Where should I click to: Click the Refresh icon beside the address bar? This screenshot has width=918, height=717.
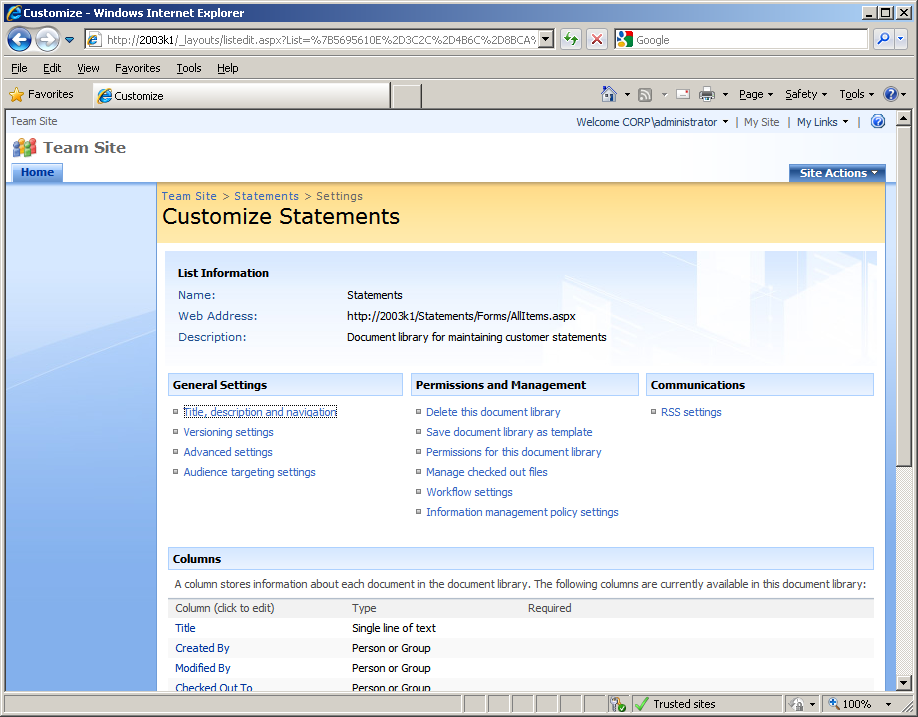pyautogui.click(x=570, y=39)
